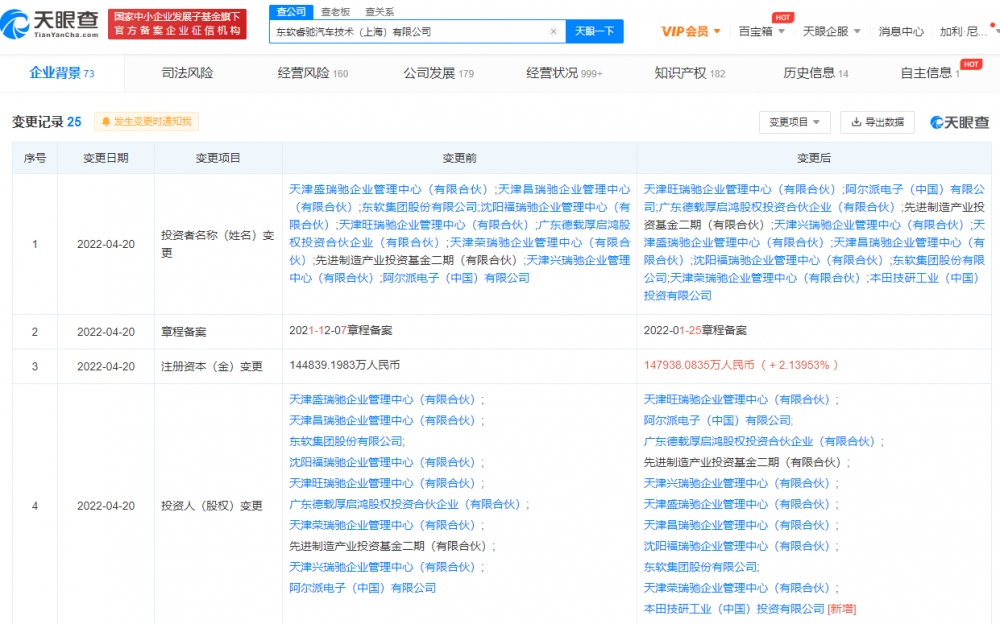This screenshot has width=1000, height=624.
Task: Click the 变更项目 column header
Action: coord(217,158)
